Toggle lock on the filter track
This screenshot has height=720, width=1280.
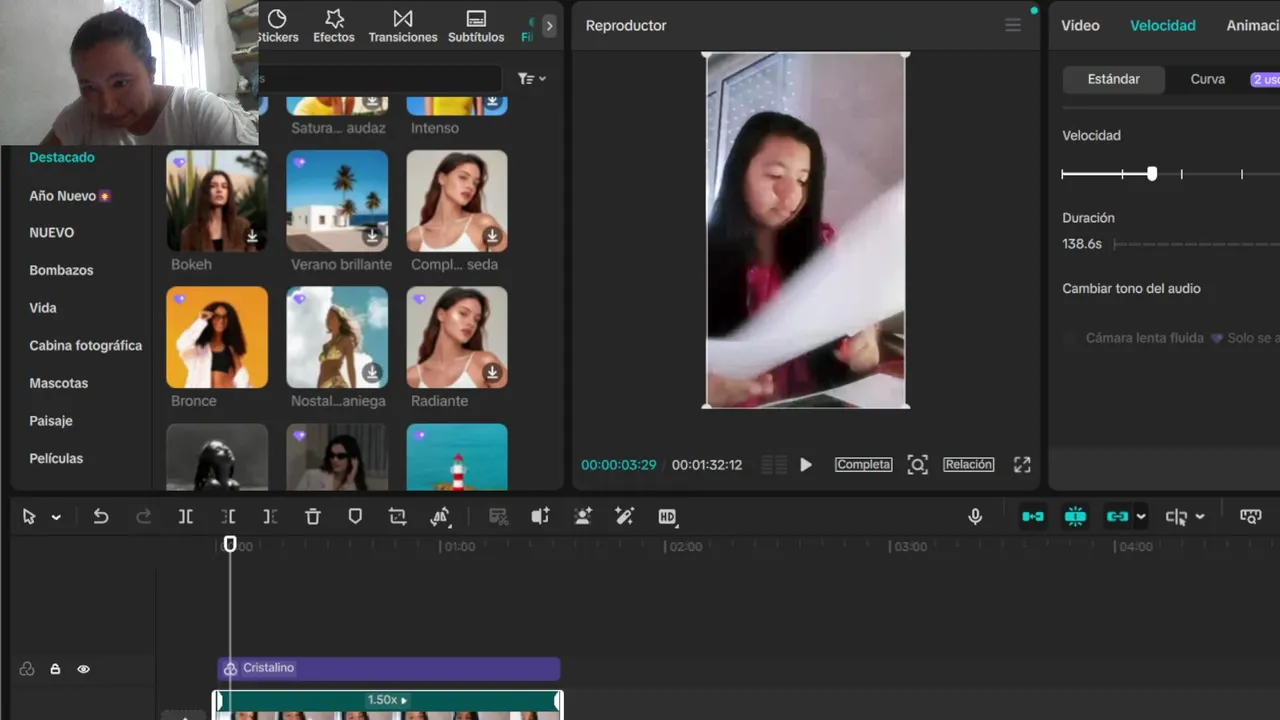(x=55, y=669)
